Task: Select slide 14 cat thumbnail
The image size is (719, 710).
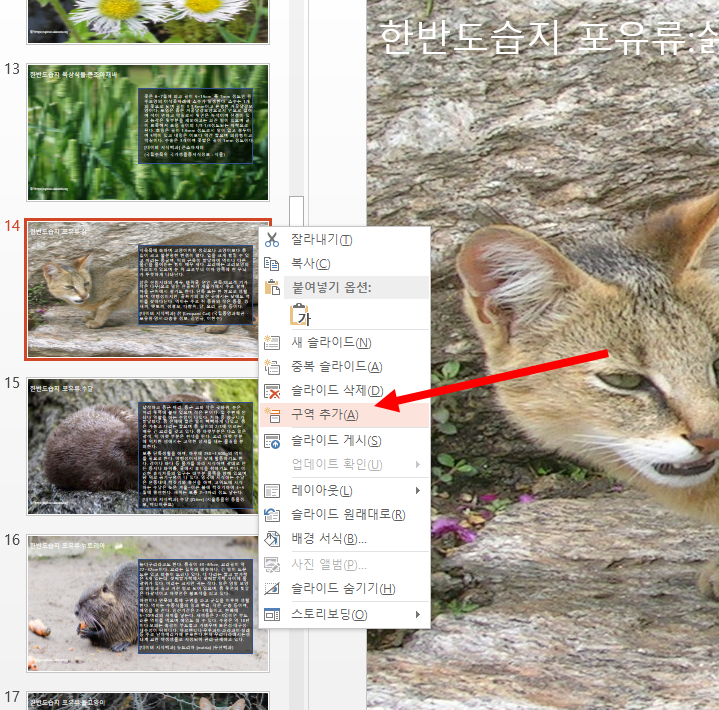Action: click(x=143, y=289)
